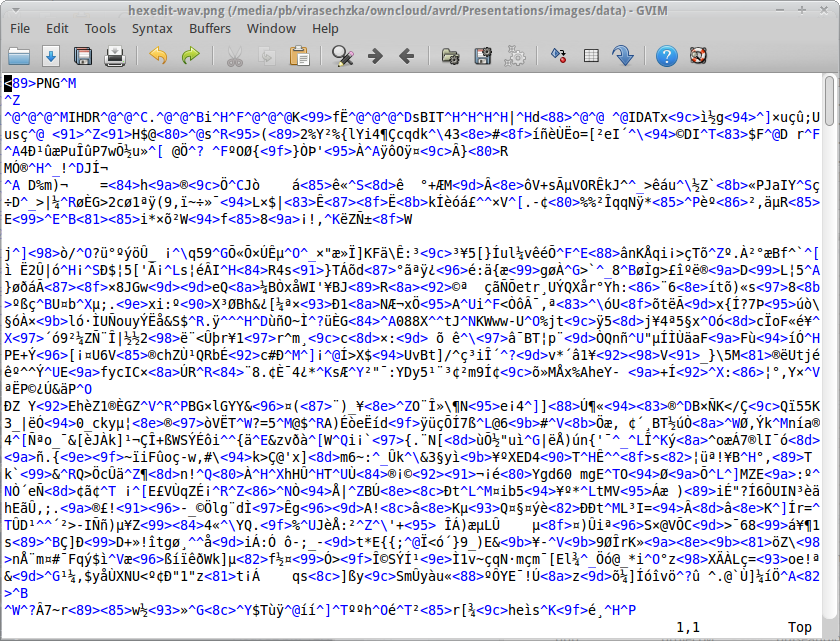Click the Find Help lifebuoy icon
This screenshot has width=840, height=641.
click(698, 56)
